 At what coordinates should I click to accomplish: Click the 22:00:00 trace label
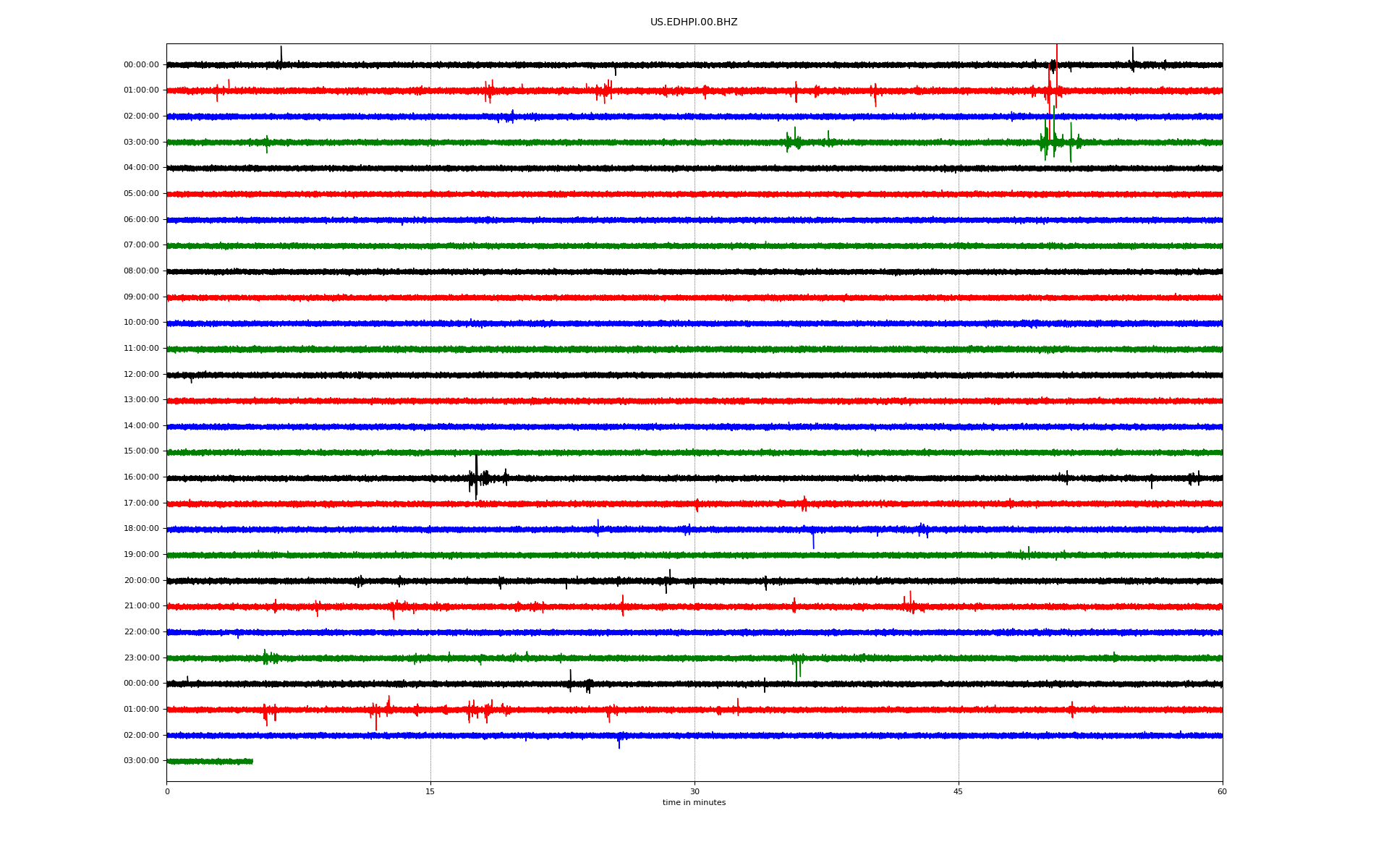[141, 632]
